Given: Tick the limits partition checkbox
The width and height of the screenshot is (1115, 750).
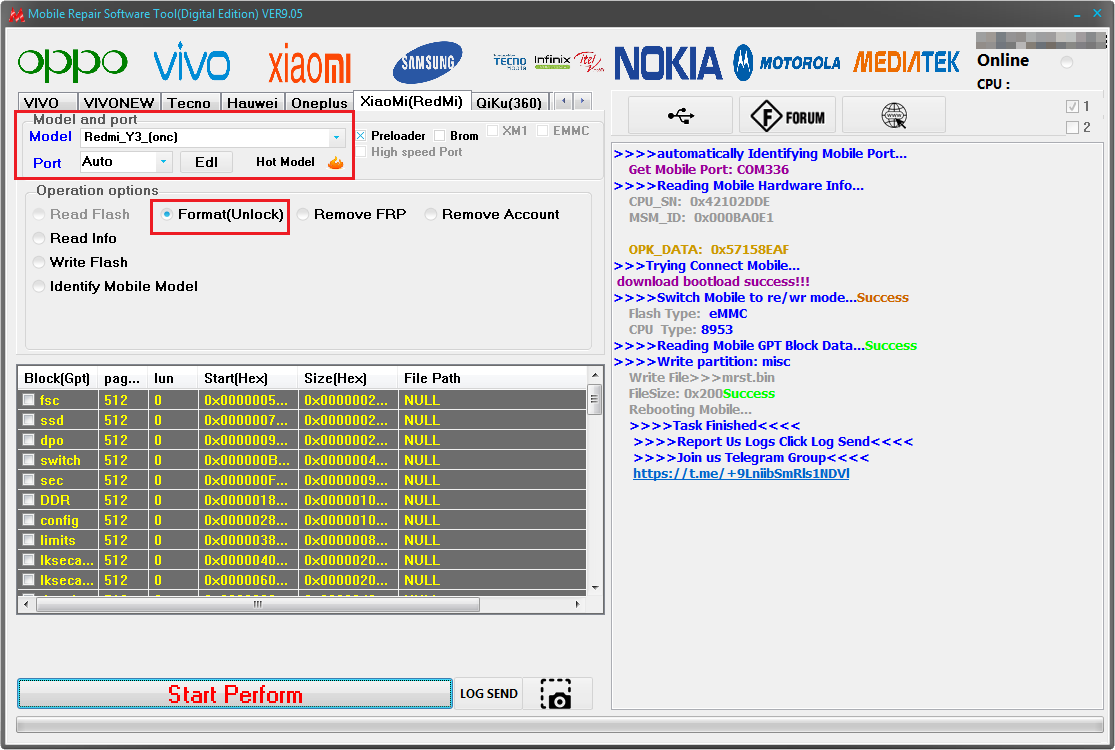Looking at the screenshot, I should pos(28,540).
